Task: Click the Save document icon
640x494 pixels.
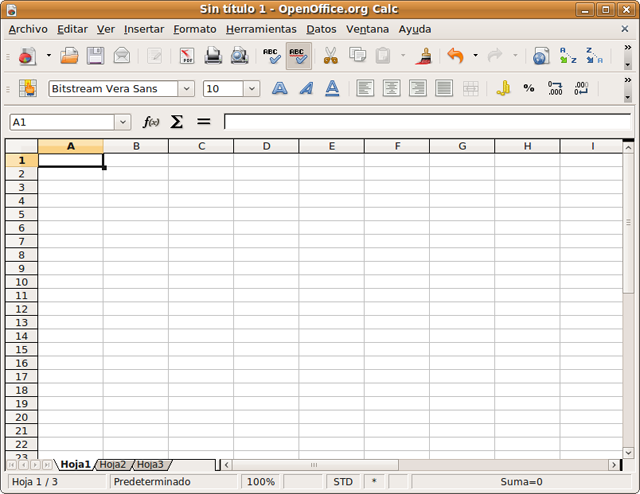Action: [95, 56]
